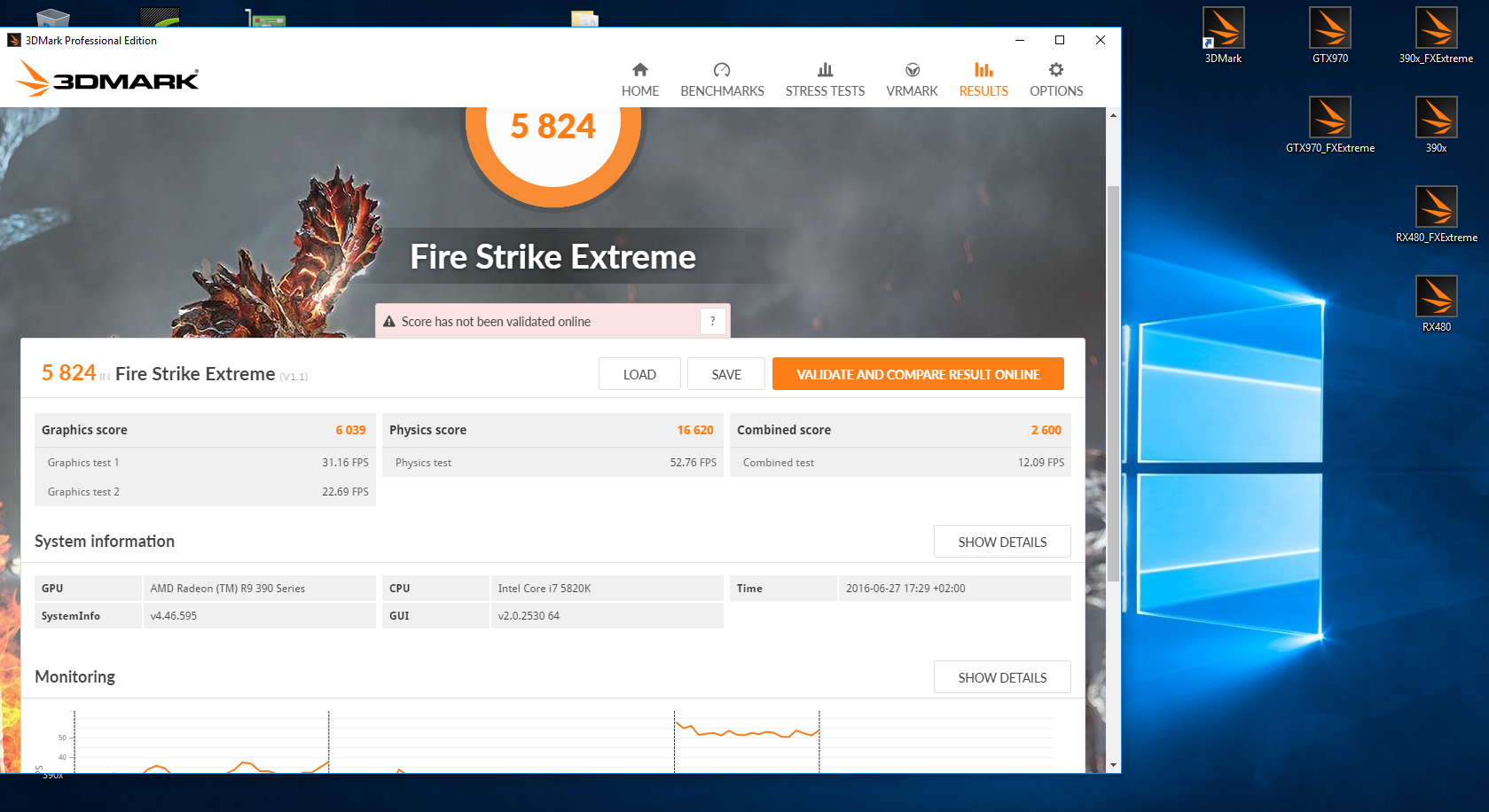This screenshot has width=1489, height=812.
Task: Click the "Combined score" label
Action: 784,430
